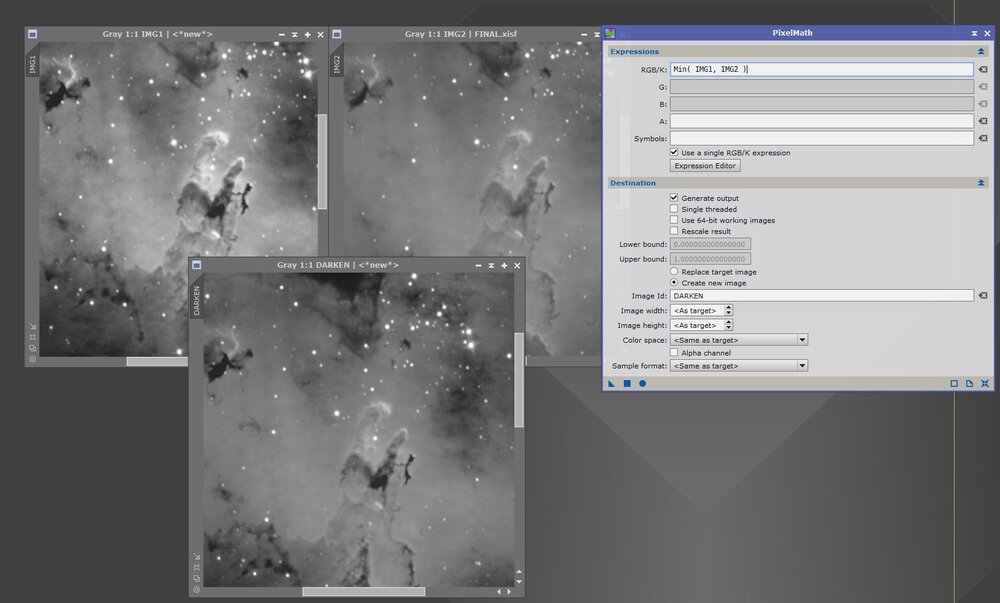The height and width of the screenshot is (603, 1000).
Task: Open the Expression Editor
Action: (705, 166)
